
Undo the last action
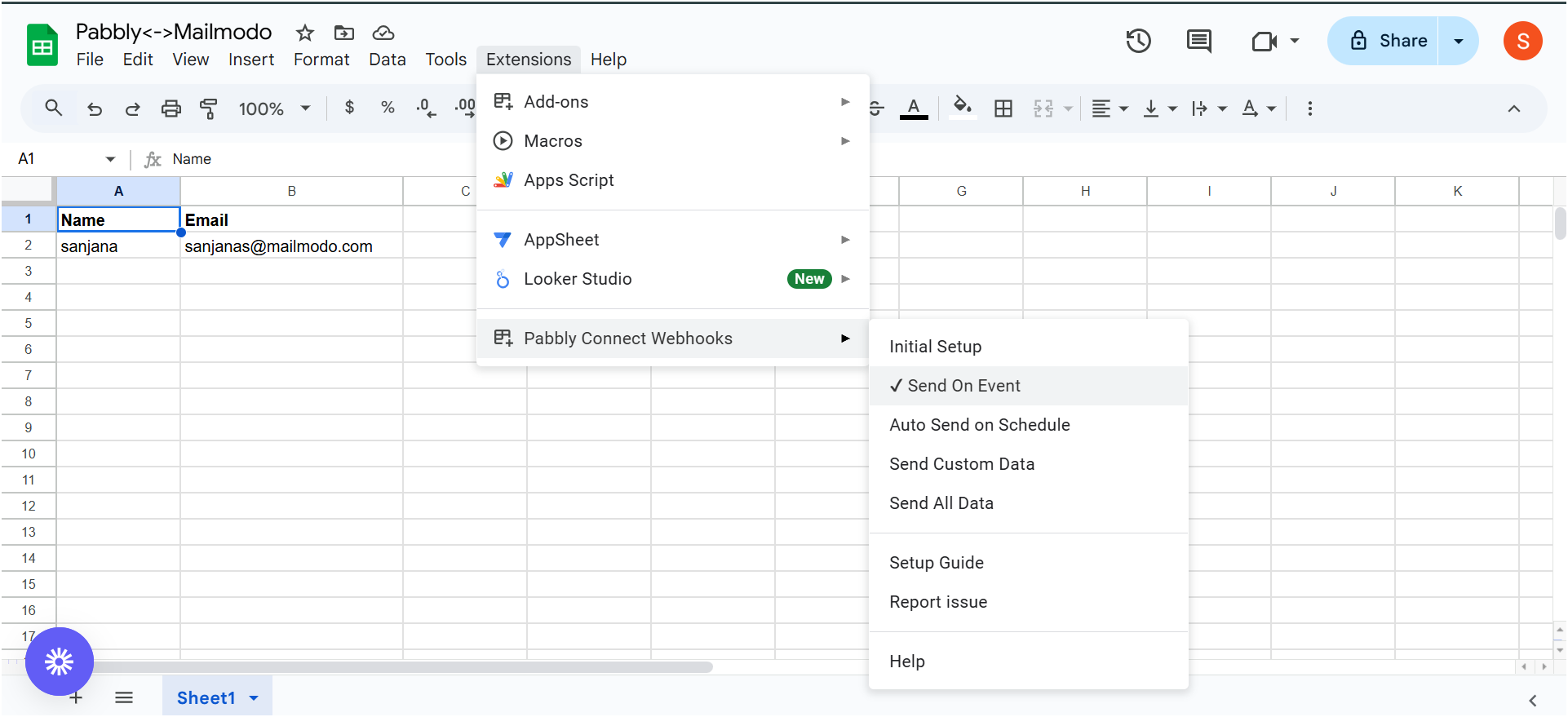pyautogui.click(x=95, y=108)
